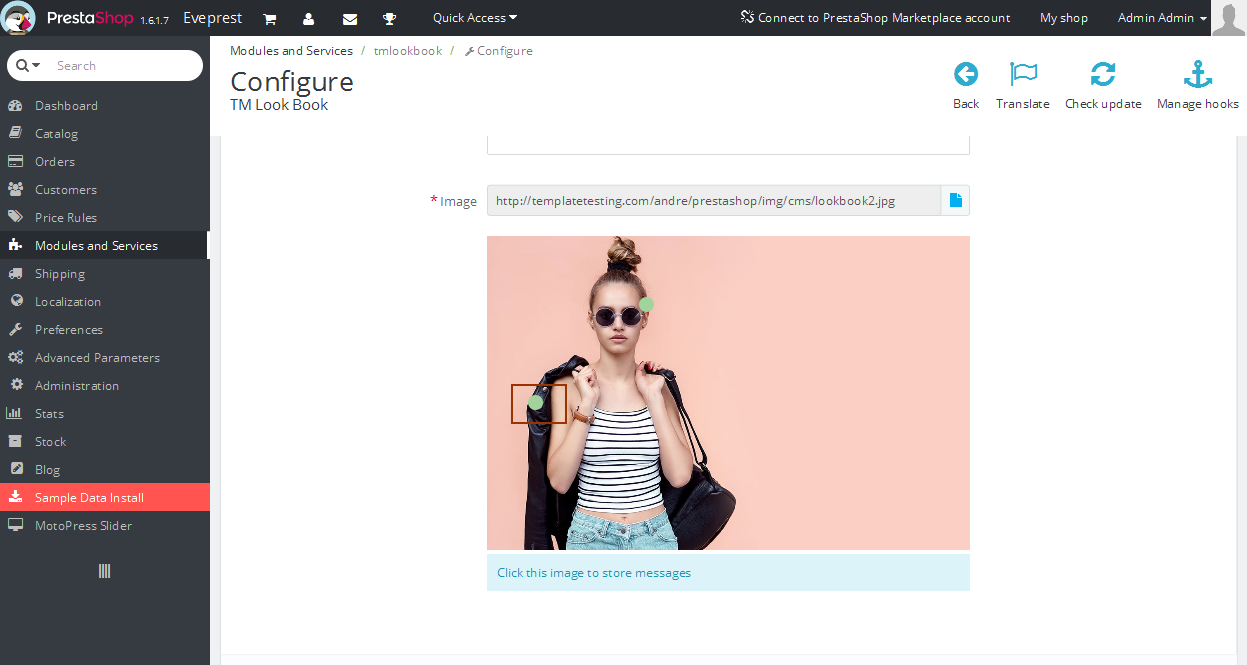Viewport: 1247px width, 665px height.
Task: Click the Orders credit card icon
Action: tap(15, 161)
